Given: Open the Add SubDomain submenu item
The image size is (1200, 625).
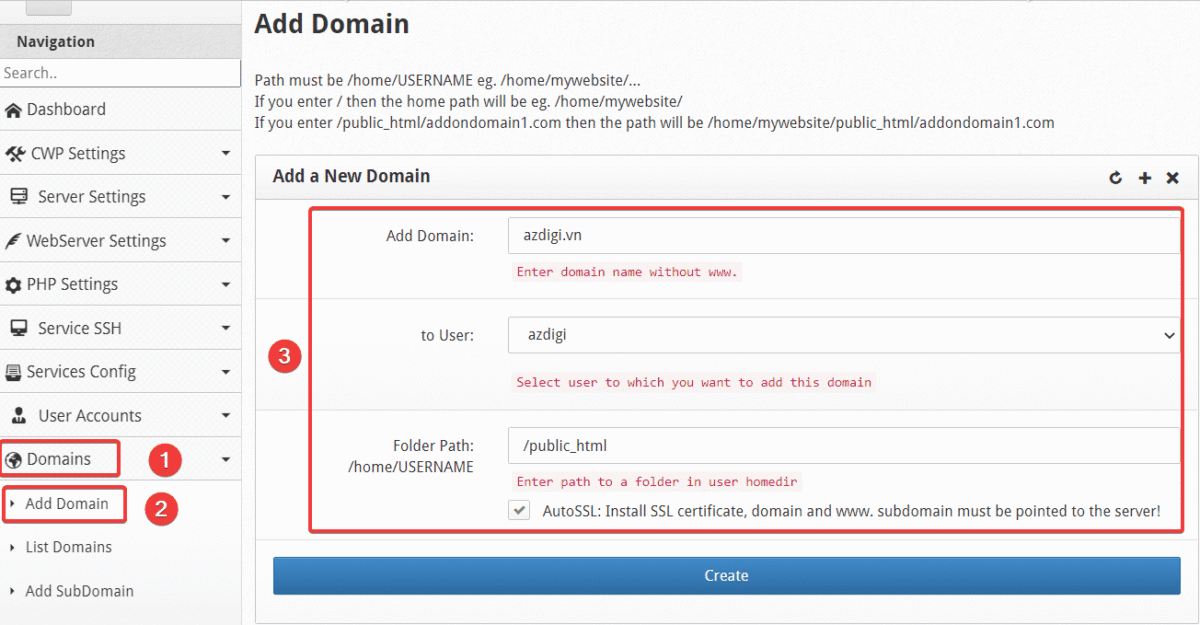Looking at the screenshot, I should [x=79, y=591].
